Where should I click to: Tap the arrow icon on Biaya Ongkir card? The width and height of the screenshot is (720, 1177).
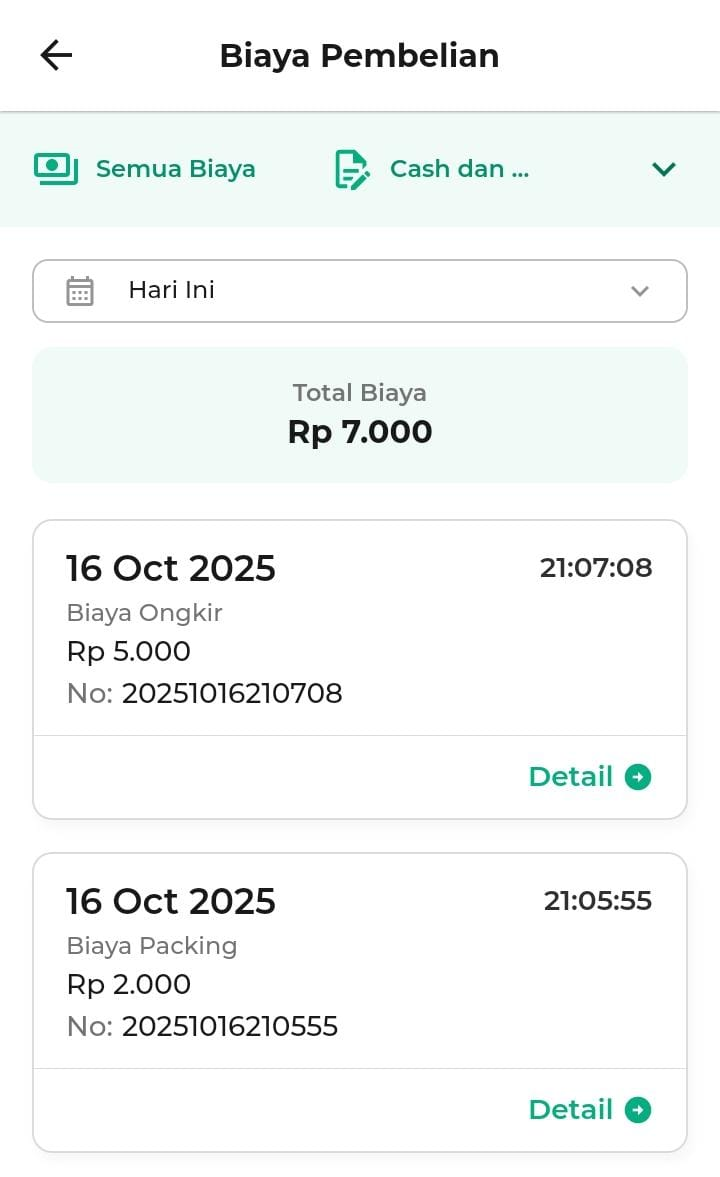[638, 777]
